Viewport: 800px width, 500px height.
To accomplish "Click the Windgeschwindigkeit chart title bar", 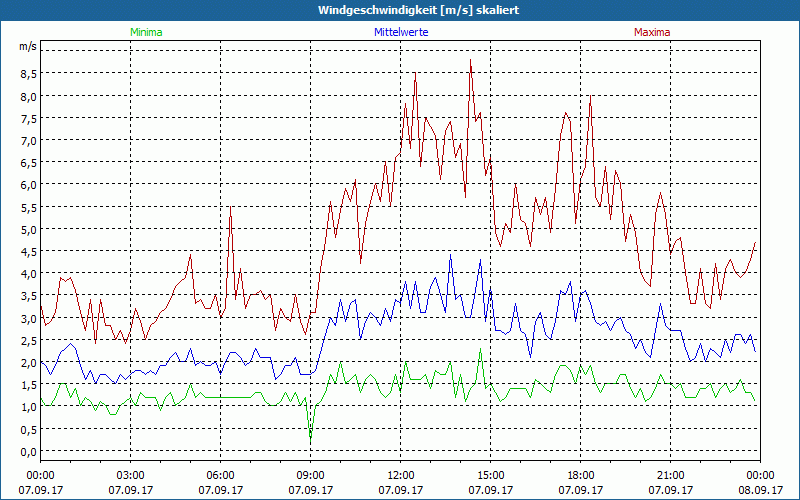I will [400, 10].
